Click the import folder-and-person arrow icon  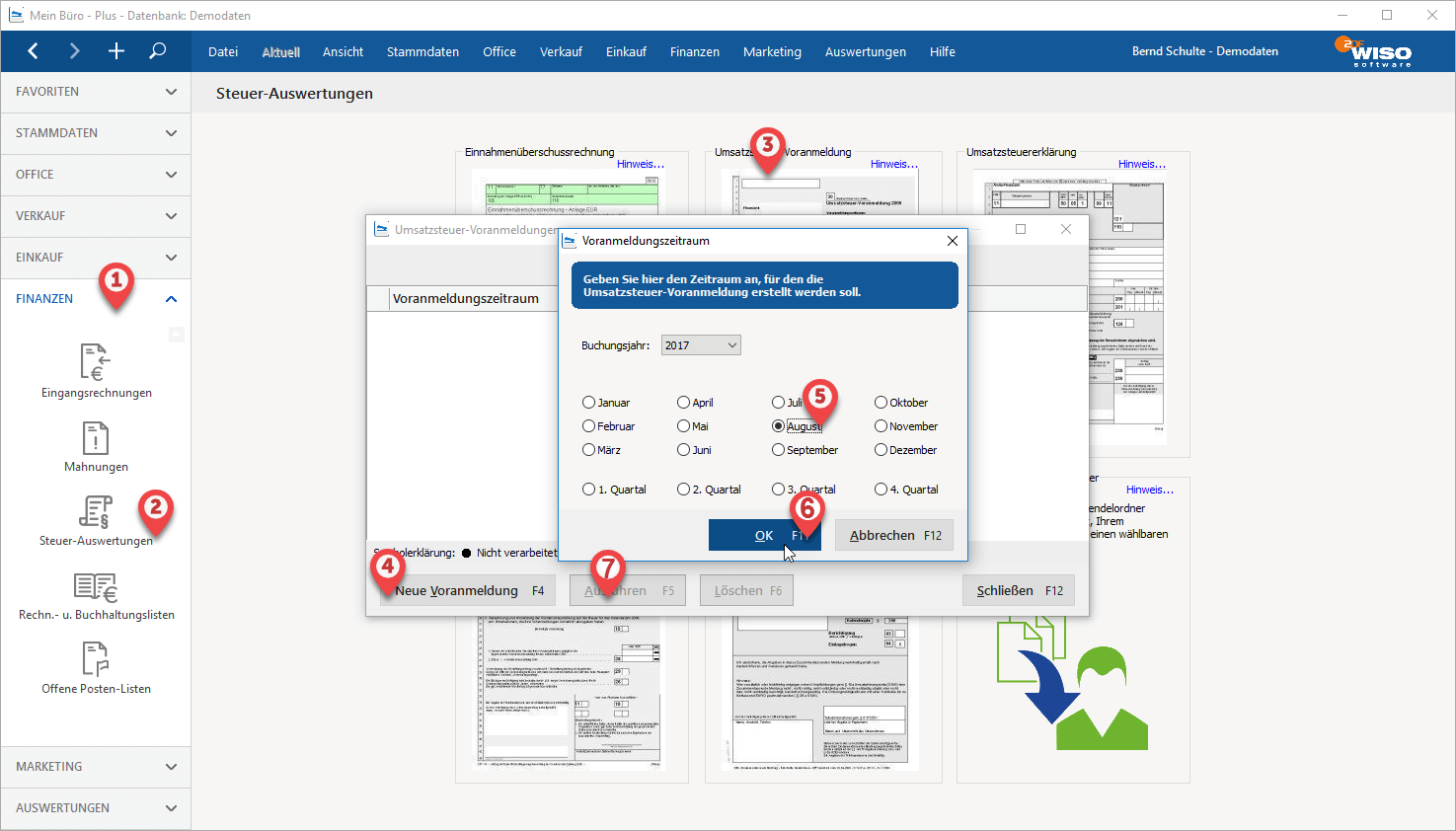1072,683
